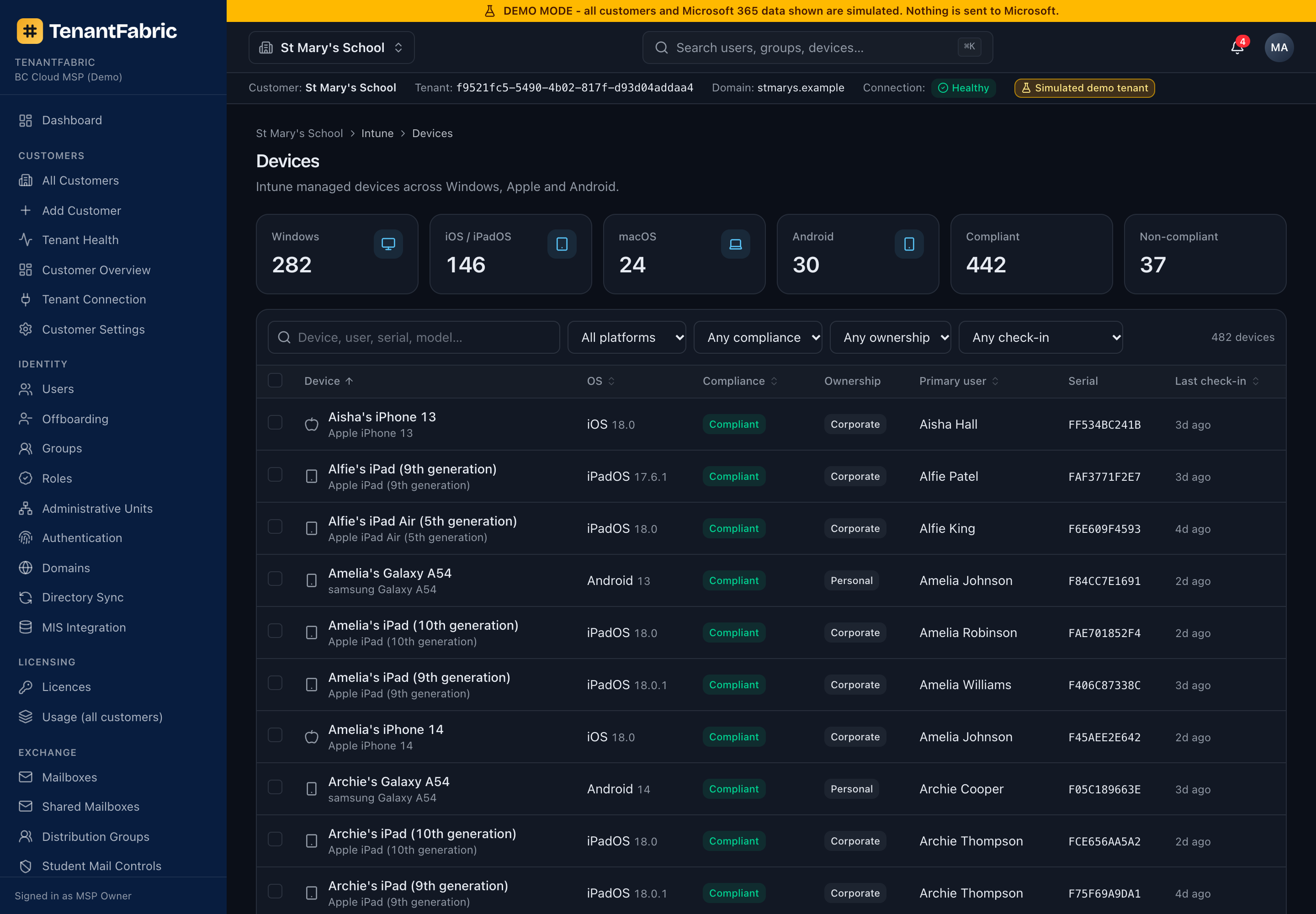This screenshot has width=1316, height=914.
Task: Sort by the Compliance column header
Action: [740, 381]
